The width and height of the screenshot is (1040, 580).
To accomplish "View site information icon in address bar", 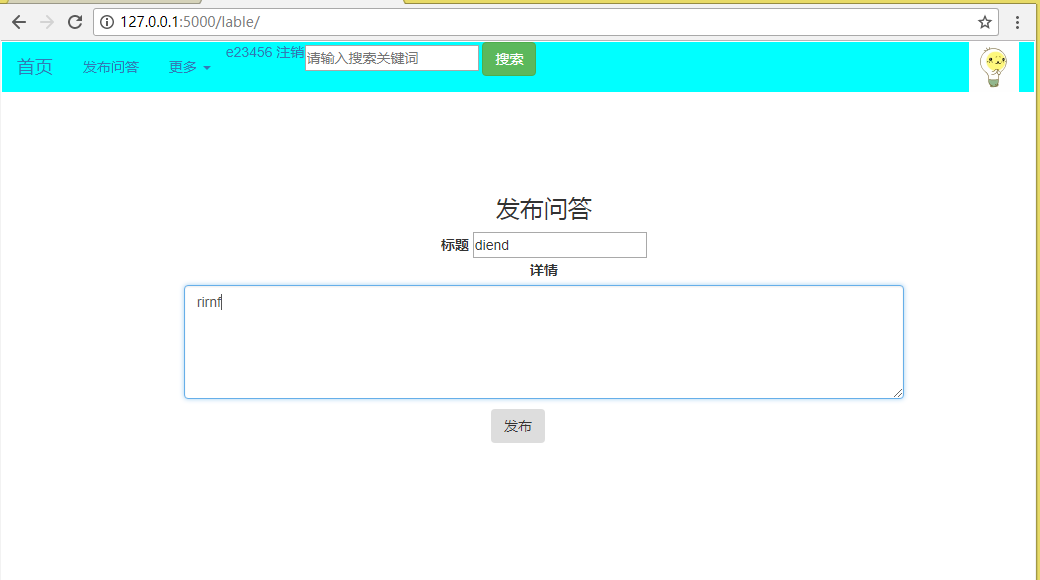I will click(x=107, y=22).
